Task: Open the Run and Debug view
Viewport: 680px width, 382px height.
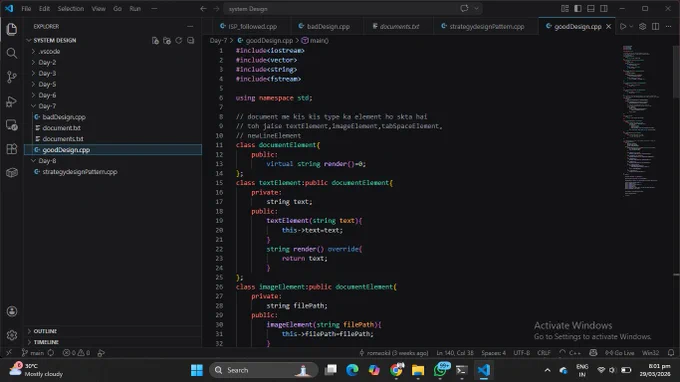Action: pos(12,101)
